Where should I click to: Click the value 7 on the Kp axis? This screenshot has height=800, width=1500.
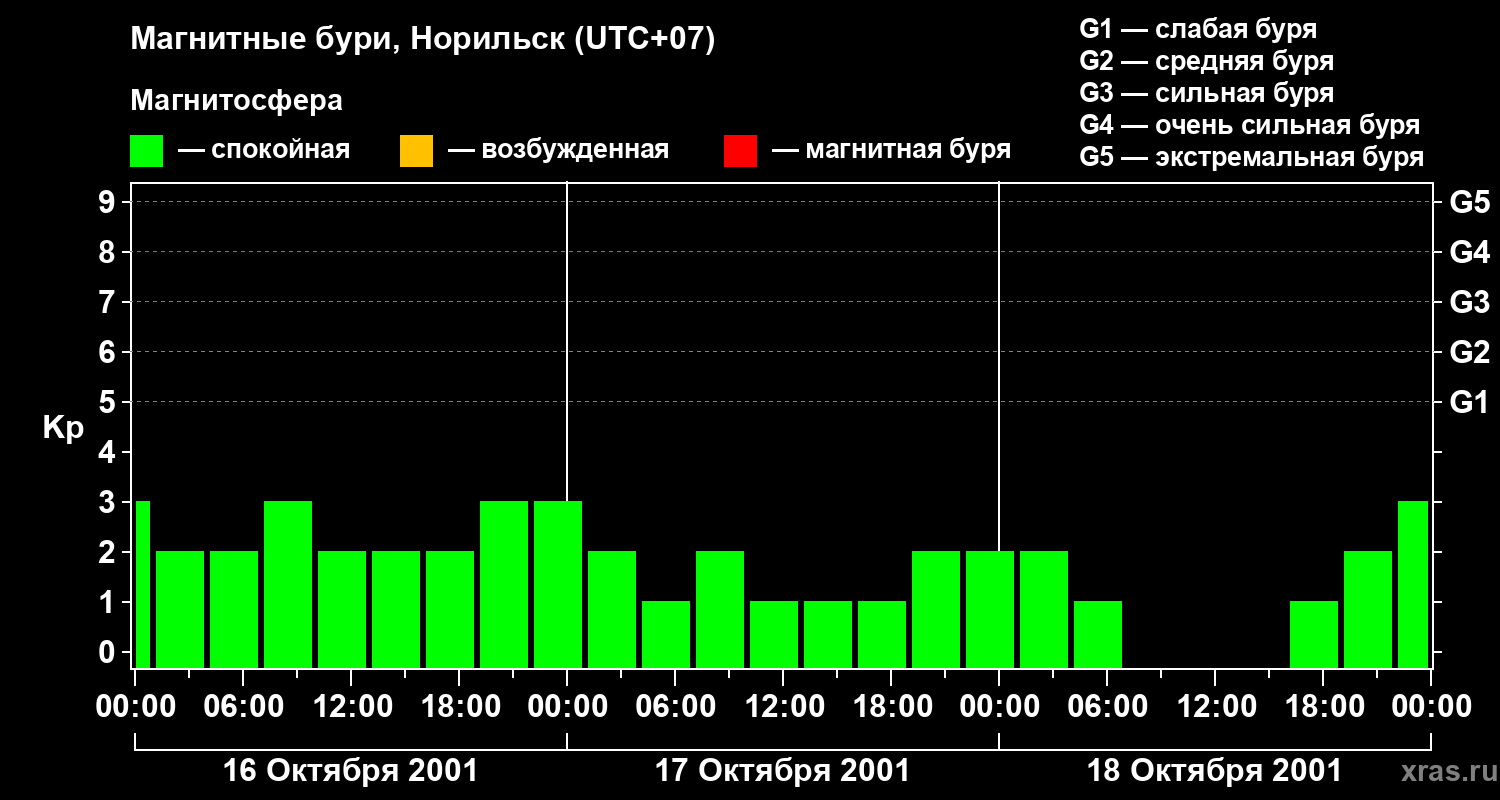click(109, 303)
